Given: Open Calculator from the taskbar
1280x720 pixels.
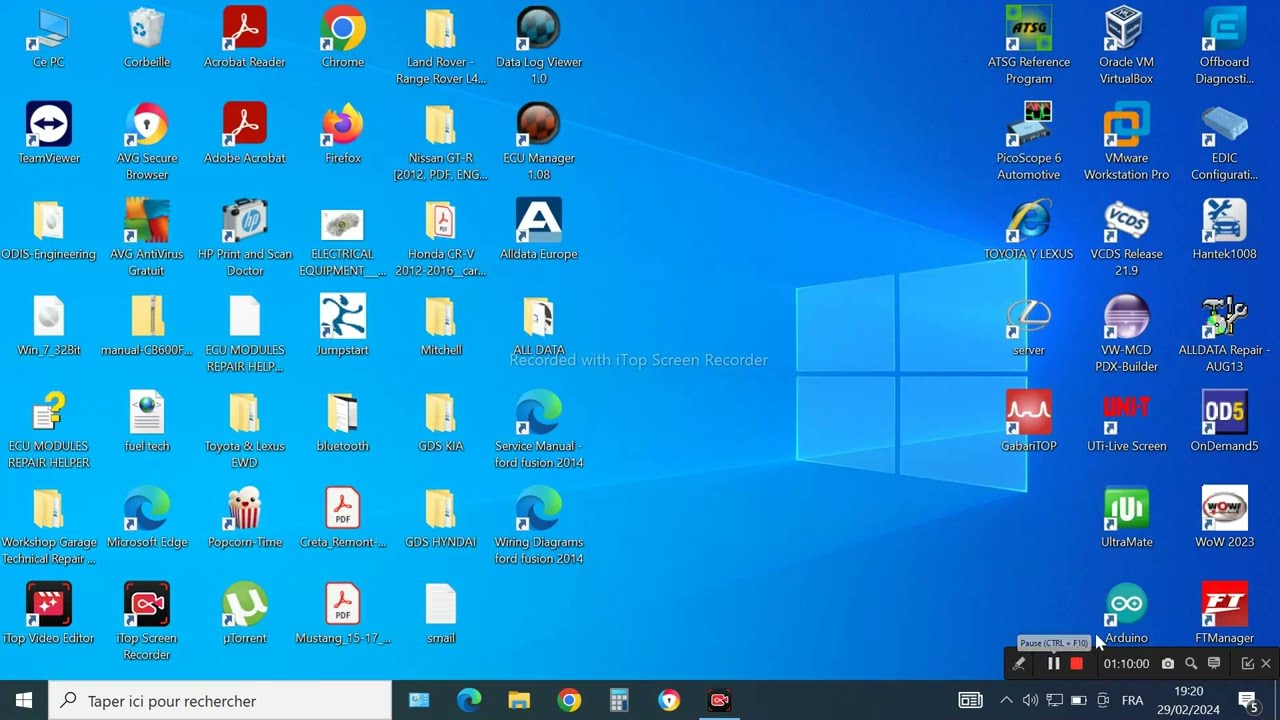Looking at the screenshot, I should pos(619,700).
